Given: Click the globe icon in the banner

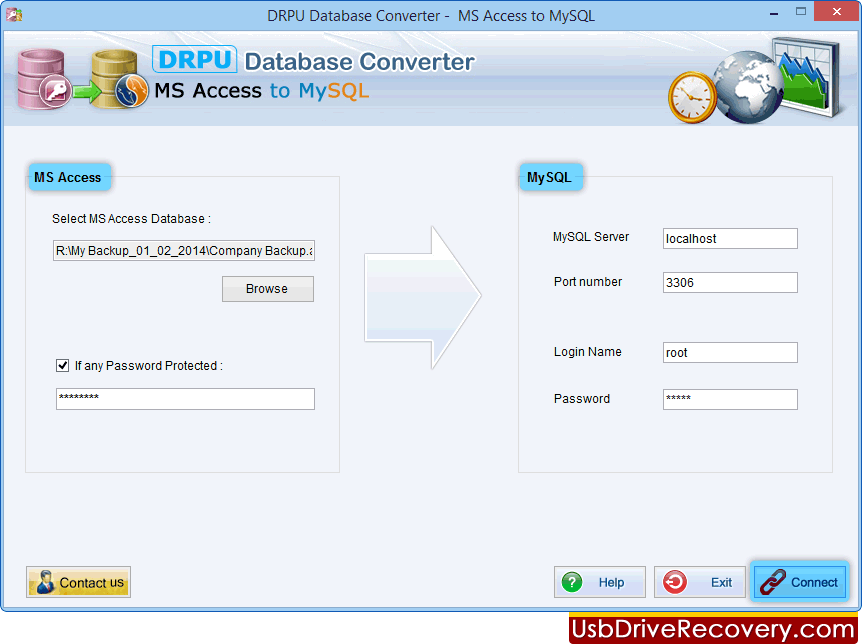Looking at the screenshot, I should 749,87.
